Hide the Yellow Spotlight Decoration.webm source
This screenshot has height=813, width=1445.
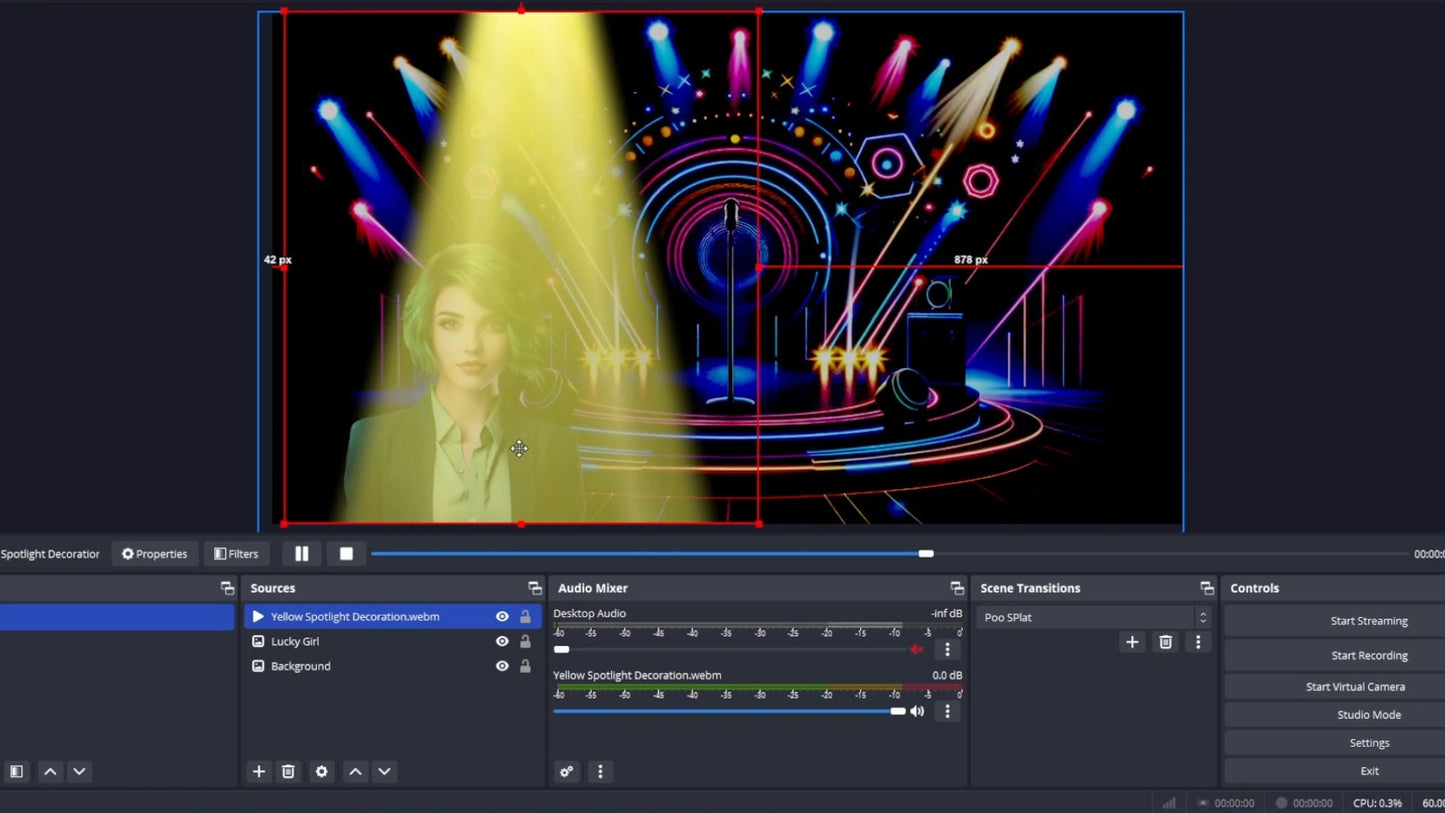(502, 617)
